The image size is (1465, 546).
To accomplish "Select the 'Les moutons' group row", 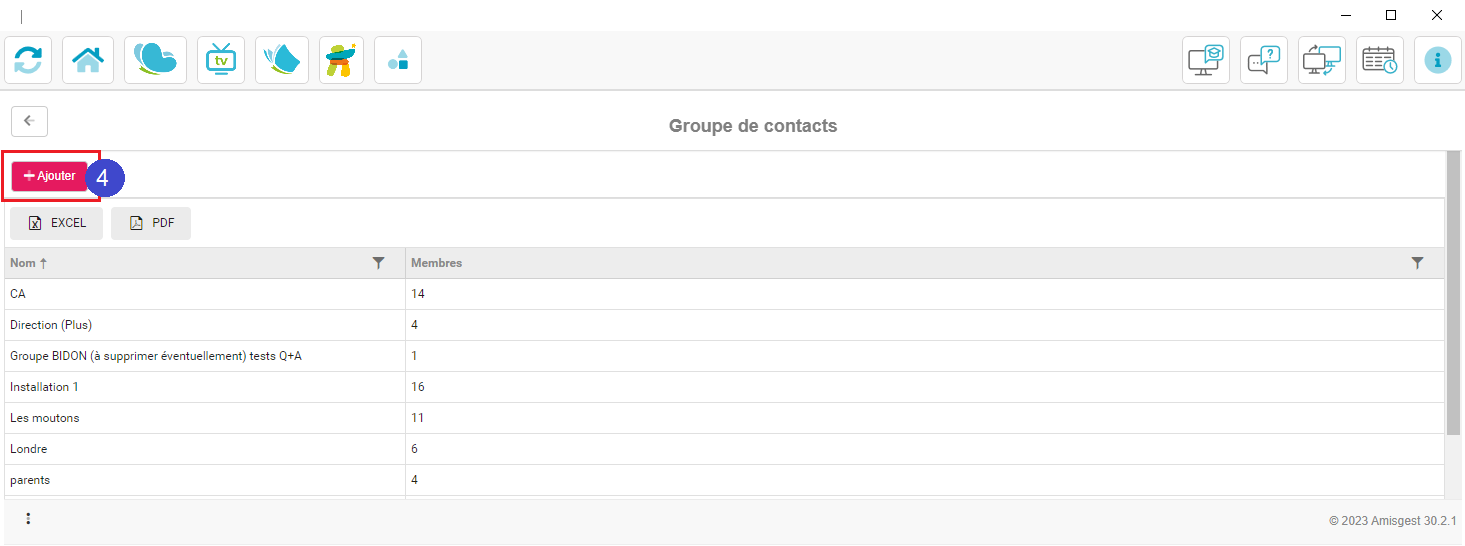I will tap(724, 418).
